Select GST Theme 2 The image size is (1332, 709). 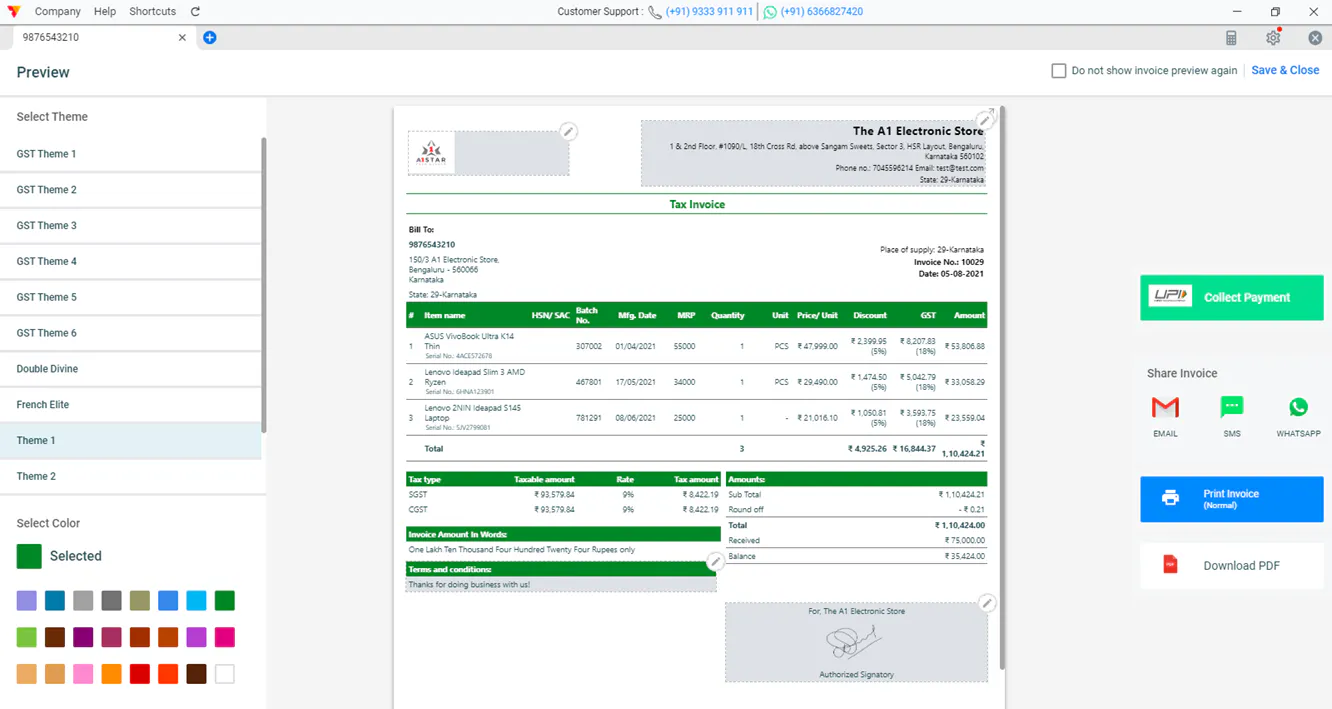[x=130, y=190]
